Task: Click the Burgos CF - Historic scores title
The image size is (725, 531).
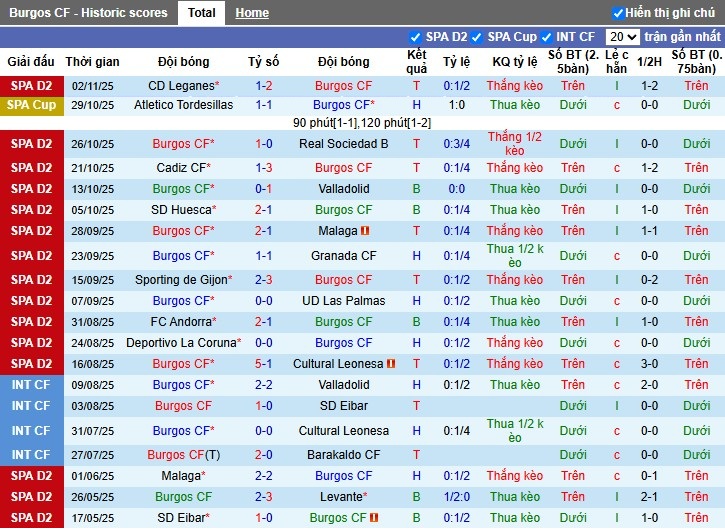Action: (x=88, y=12)
